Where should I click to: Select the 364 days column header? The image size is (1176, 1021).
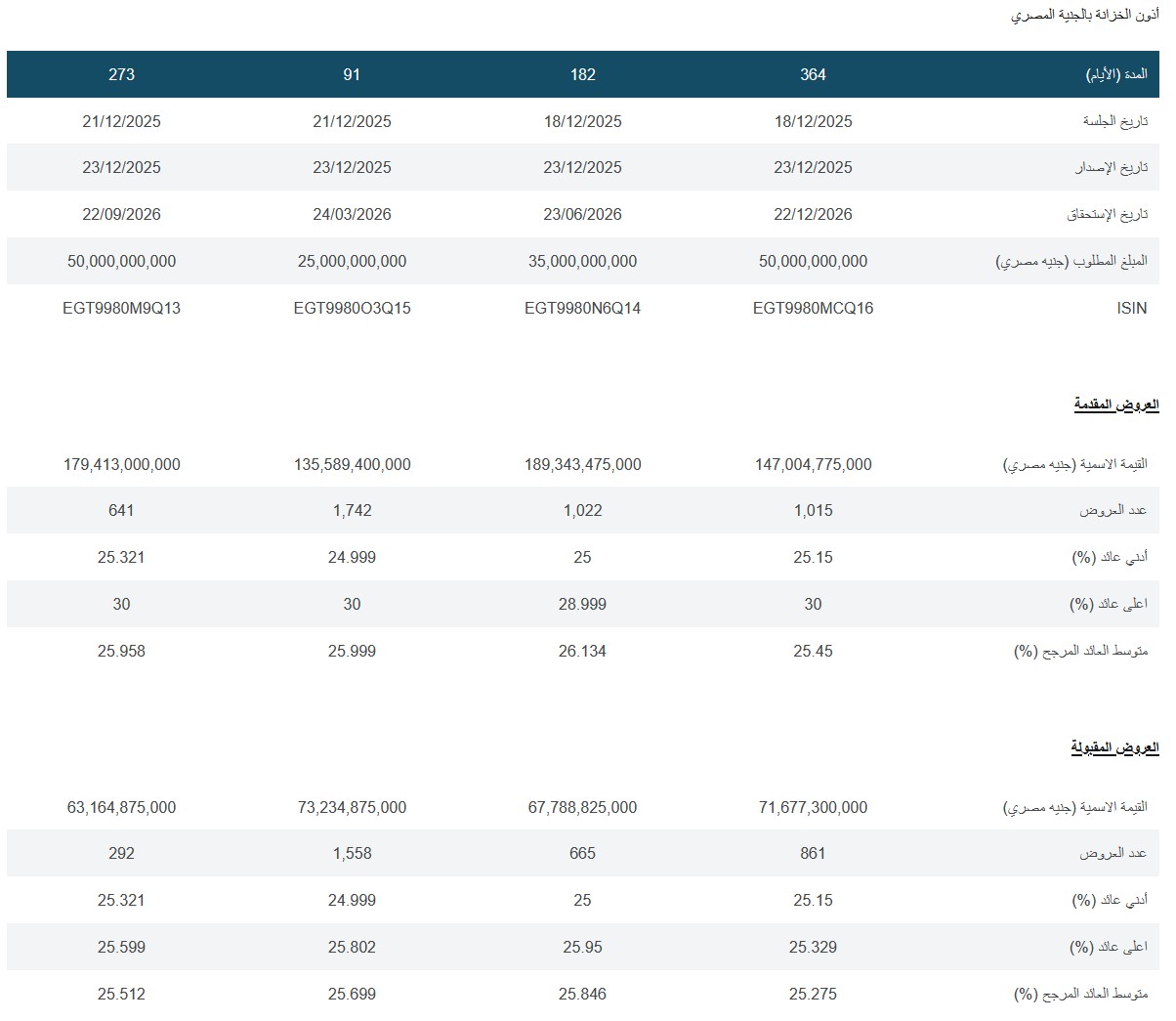click(x=813, y=74)
